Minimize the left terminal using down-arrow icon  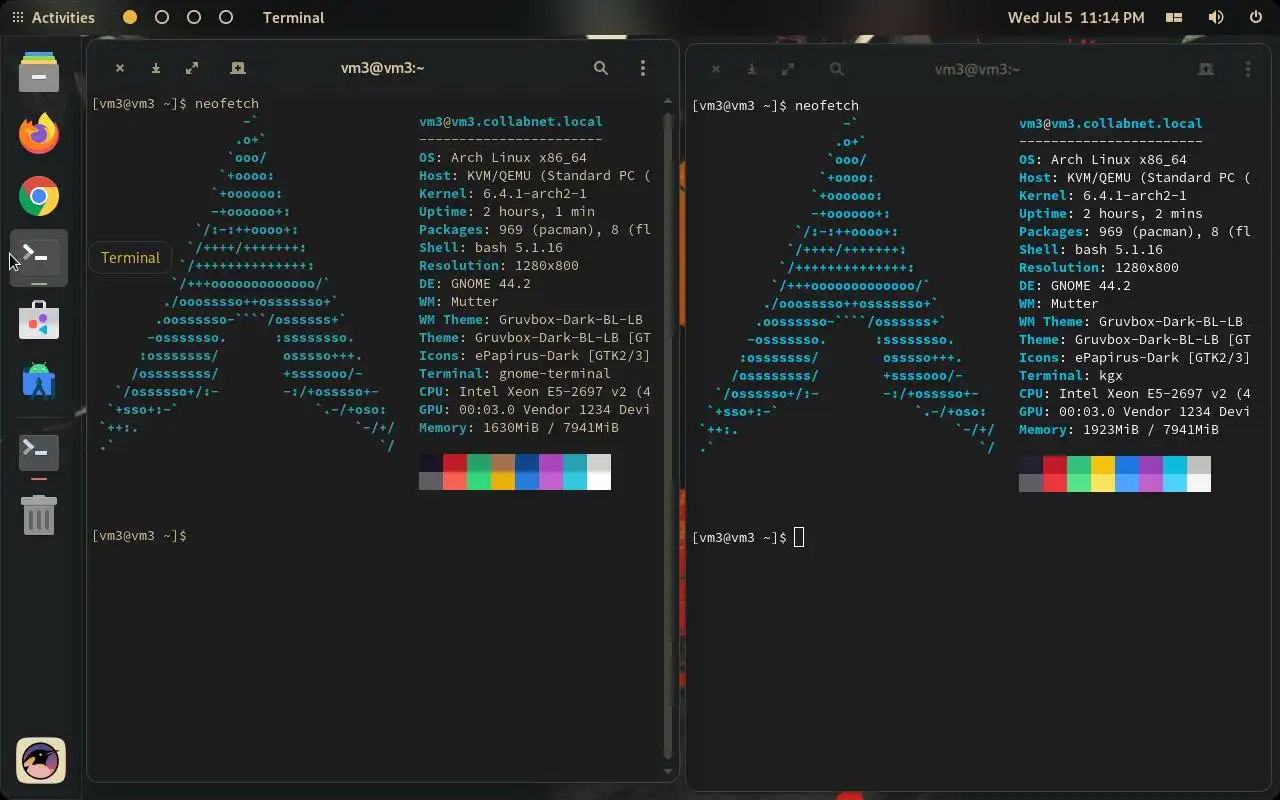point(156,68)
